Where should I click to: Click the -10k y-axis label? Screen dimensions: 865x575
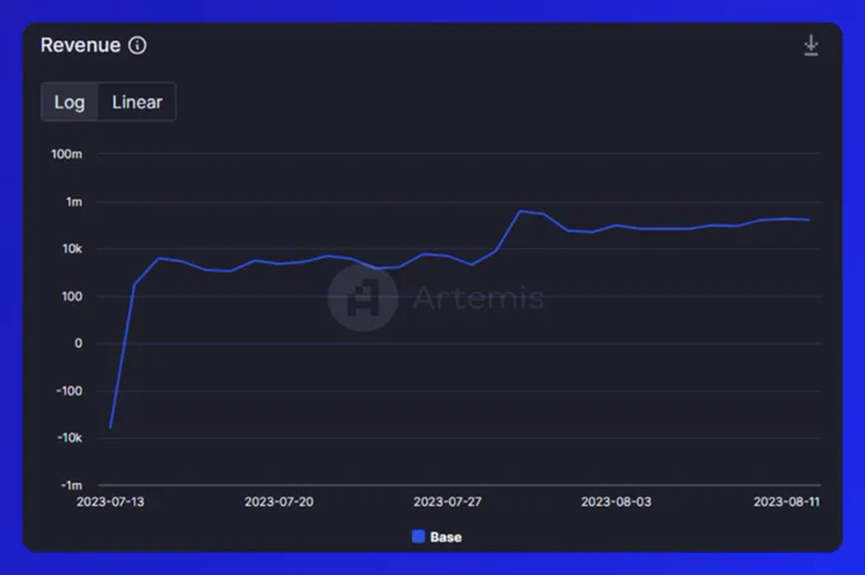(70, 438)
